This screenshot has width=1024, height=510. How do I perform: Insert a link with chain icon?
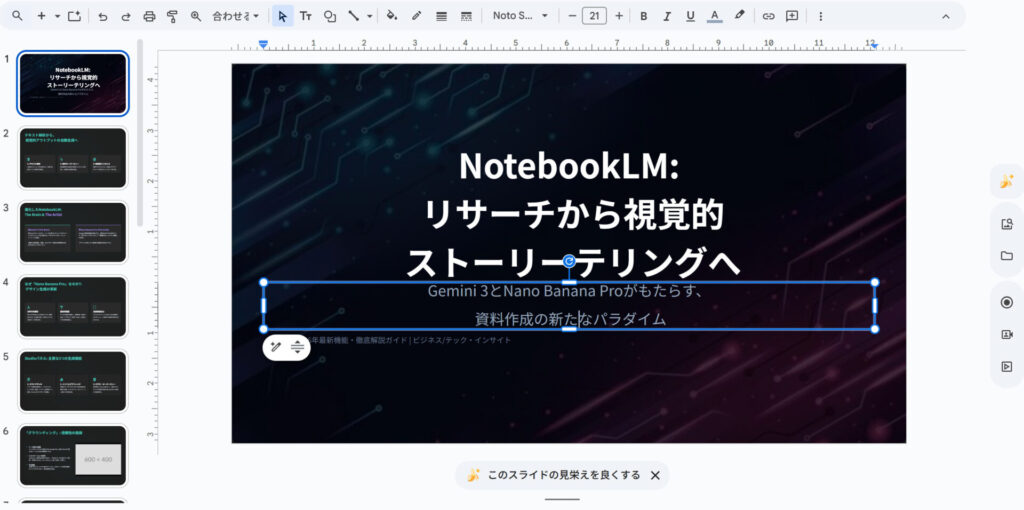[x=769, y=16]
